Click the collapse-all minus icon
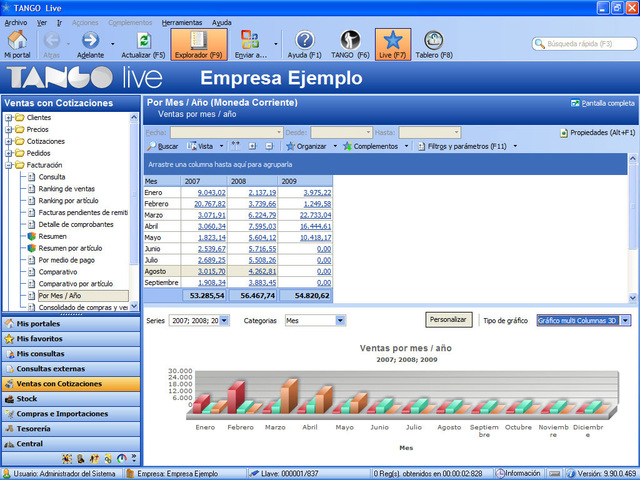The height and width of the screenshot is (480, 640). coord(269,146)
